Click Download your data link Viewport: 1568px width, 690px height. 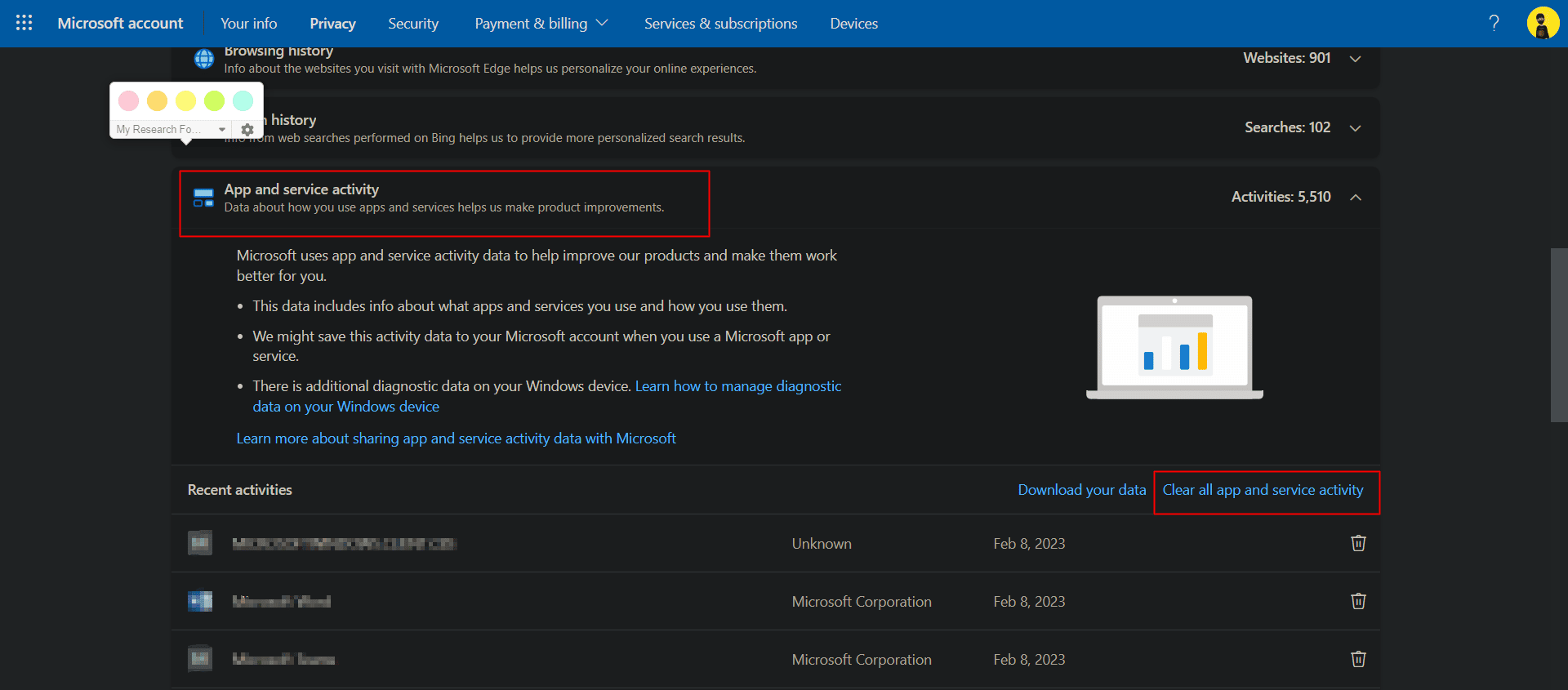(x=1082, y=490)
